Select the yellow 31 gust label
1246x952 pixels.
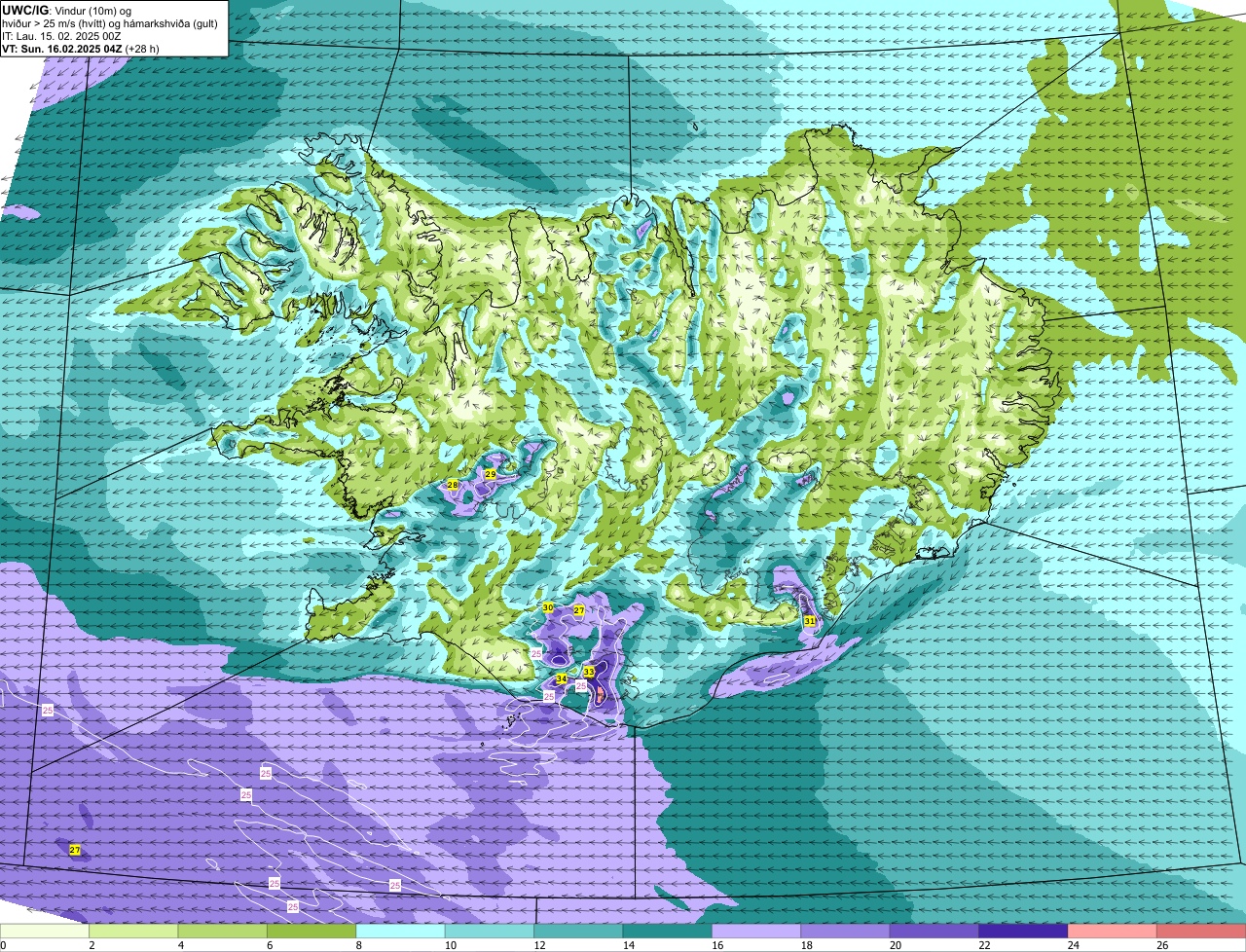809,620
